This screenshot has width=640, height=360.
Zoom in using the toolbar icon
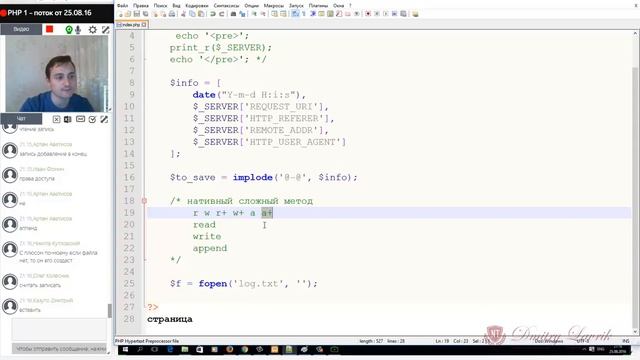click(x=254, y=14)
